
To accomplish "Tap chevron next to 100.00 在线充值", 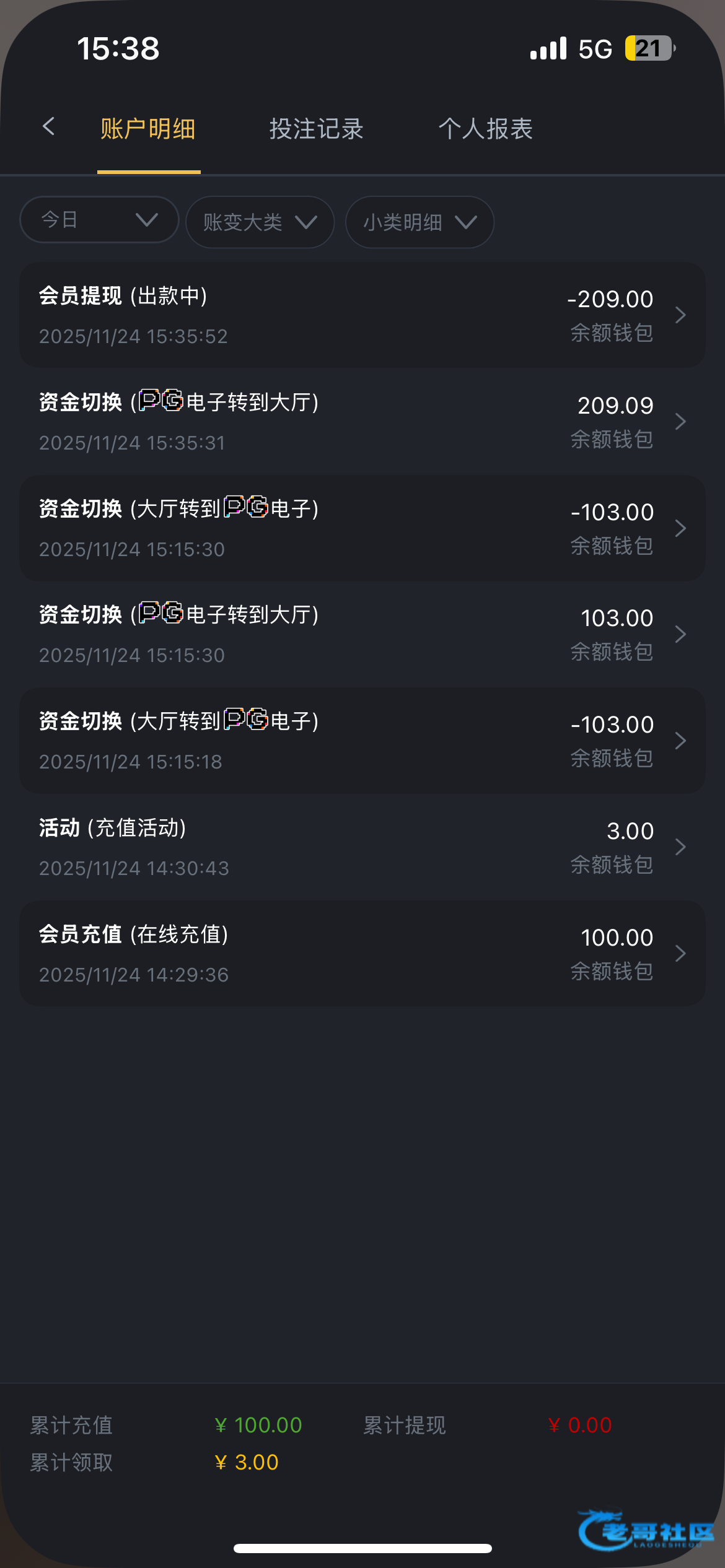I will pos(680,954).
